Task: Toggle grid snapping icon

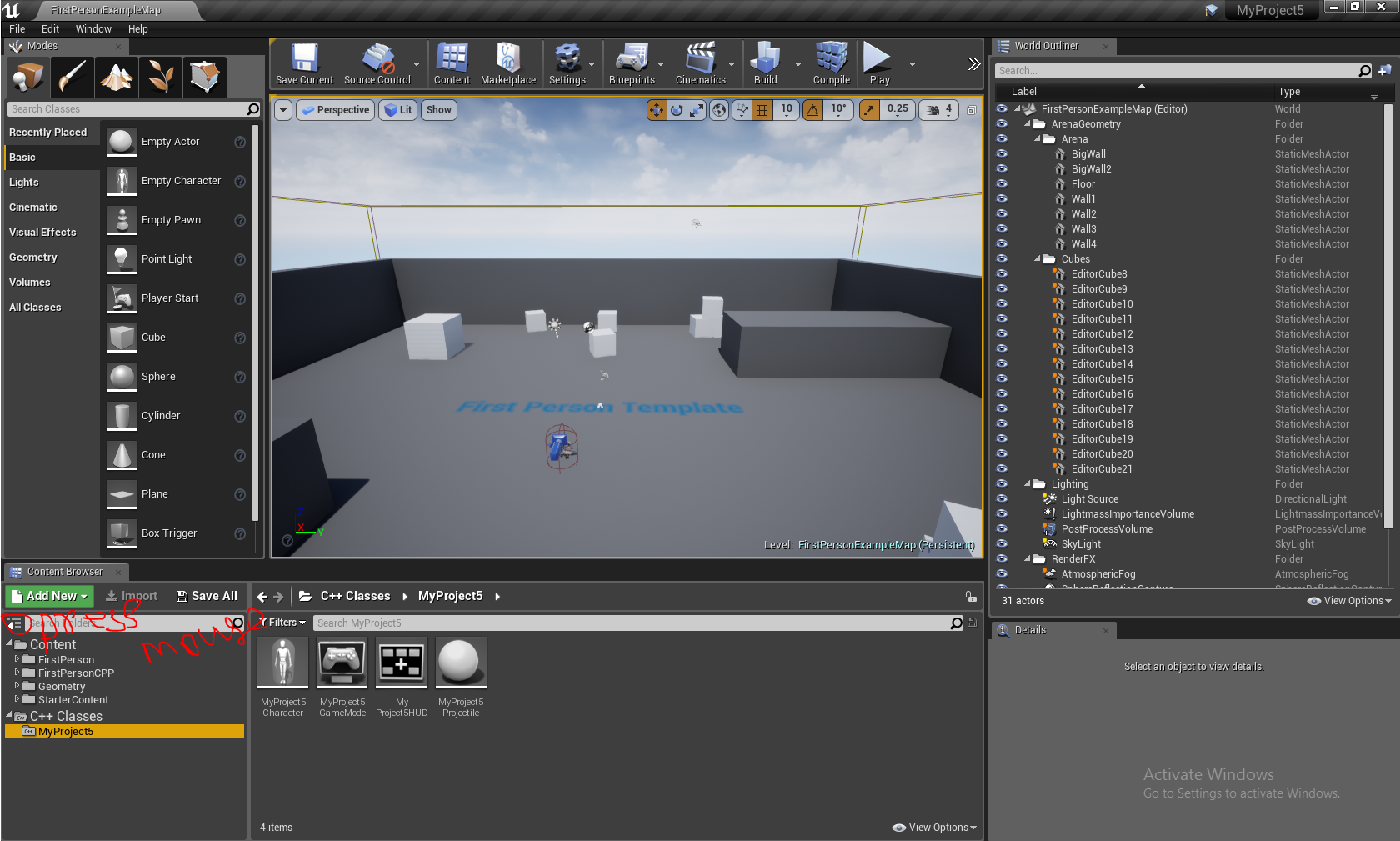Action: (x=762, y=110)
